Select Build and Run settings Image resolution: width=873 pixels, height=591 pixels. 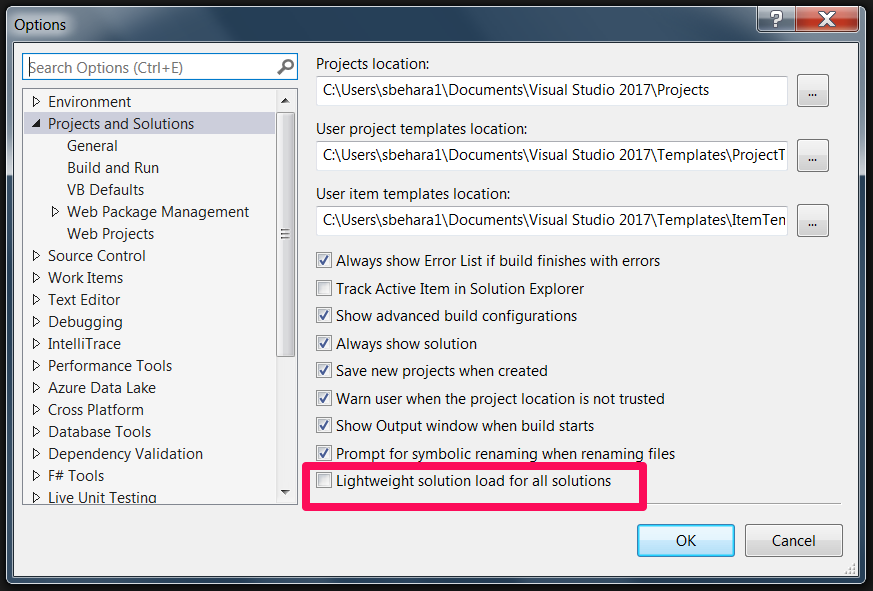click(x=113, y=167)
